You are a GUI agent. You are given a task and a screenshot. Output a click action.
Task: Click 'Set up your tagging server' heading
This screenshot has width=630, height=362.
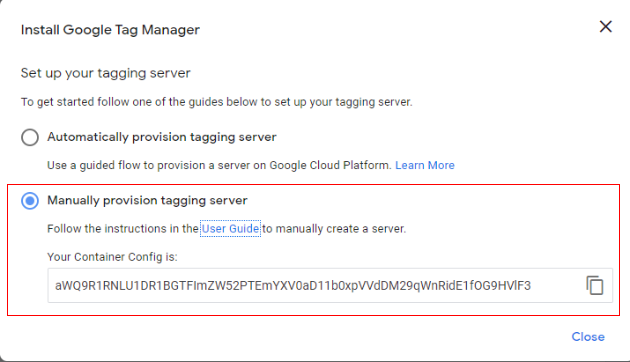106,73
